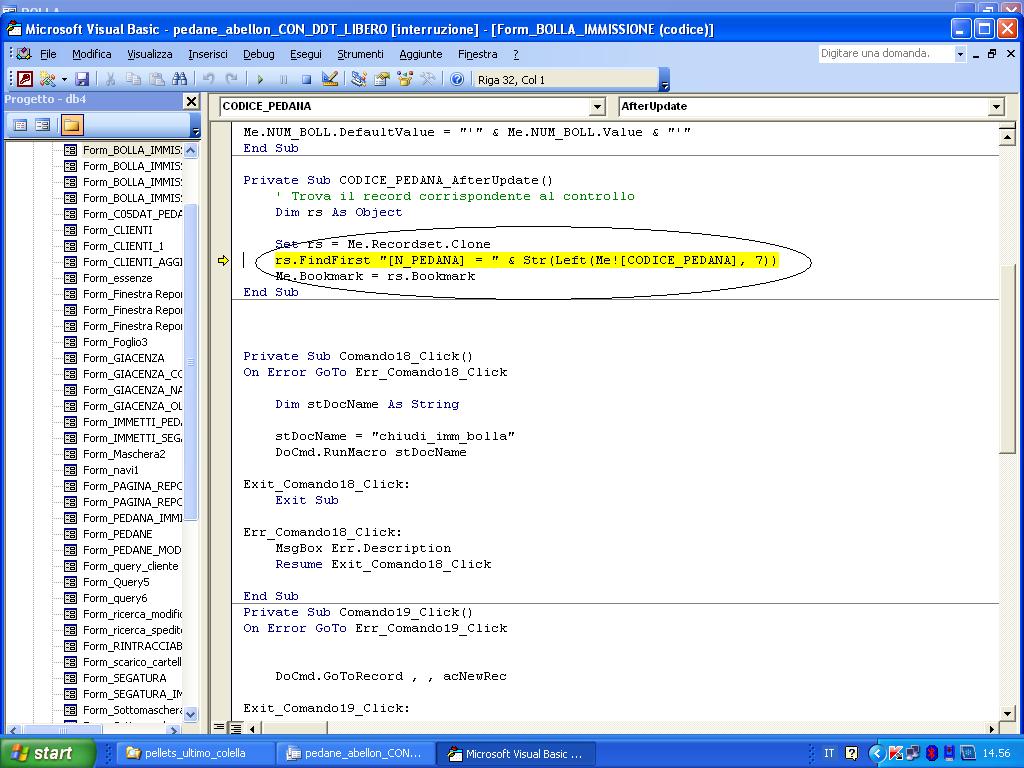Open the Properties Window toolbar icon
The width and height of the screenshot is (1024, 768).
[x=382, y=79]
